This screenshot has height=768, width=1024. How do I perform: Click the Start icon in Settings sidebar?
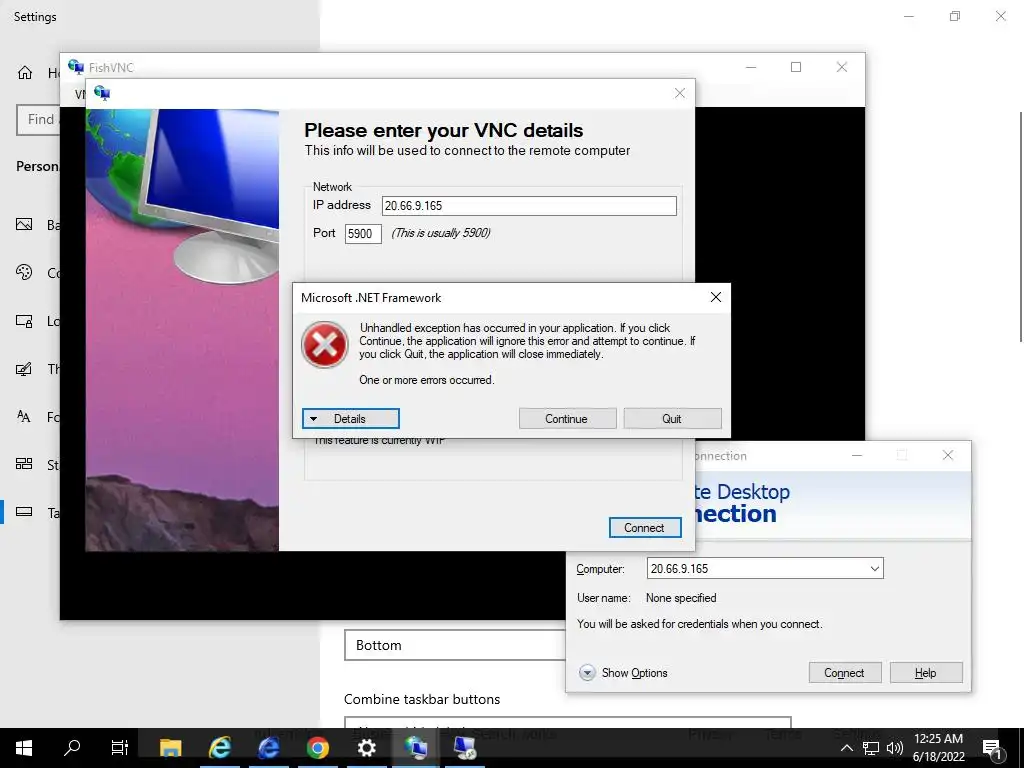click(x=24, y=464)
